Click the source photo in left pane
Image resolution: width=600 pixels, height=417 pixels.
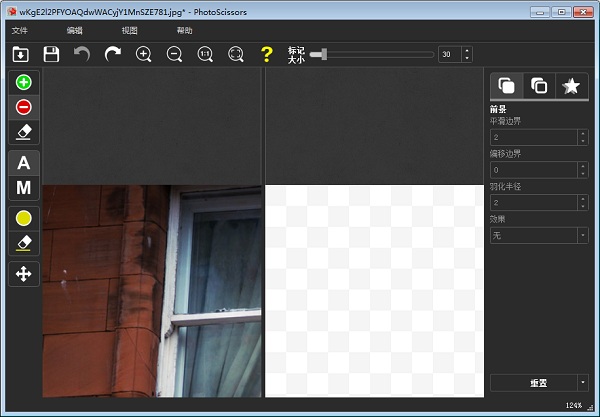pyautogui.click(x=152, y=291)
